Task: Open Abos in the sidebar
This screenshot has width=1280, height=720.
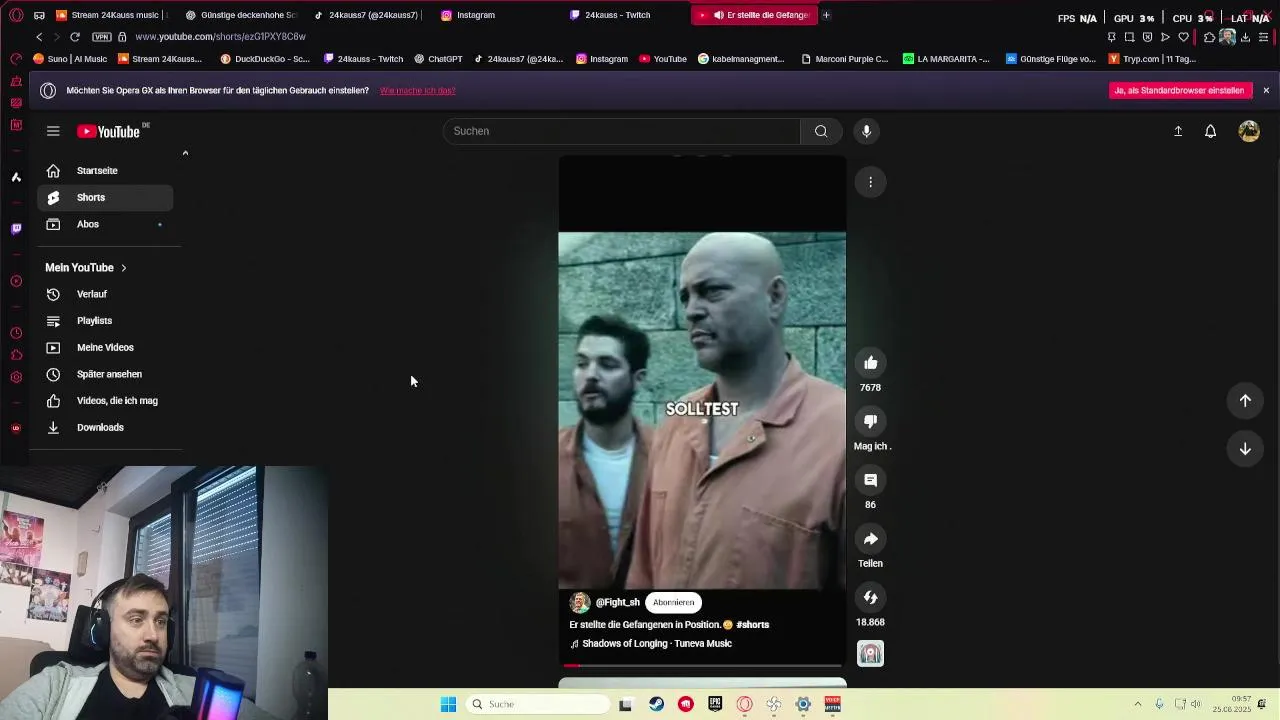Action: click(x=105, y=224)
